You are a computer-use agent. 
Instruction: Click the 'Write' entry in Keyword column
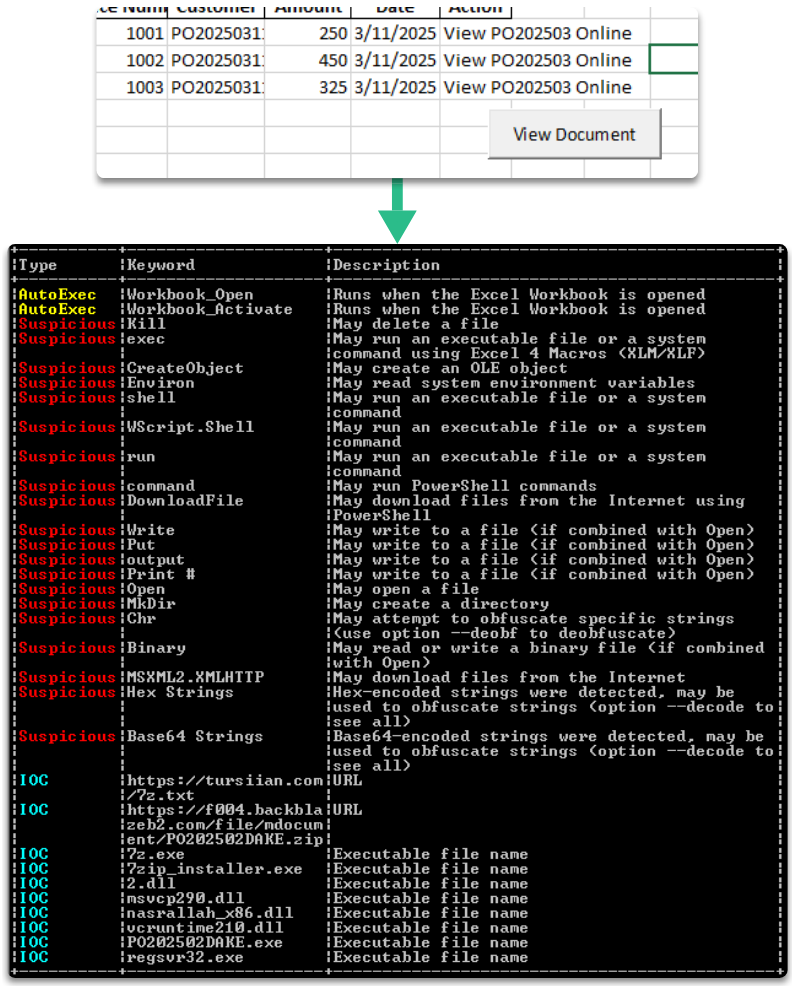(151, 530)
